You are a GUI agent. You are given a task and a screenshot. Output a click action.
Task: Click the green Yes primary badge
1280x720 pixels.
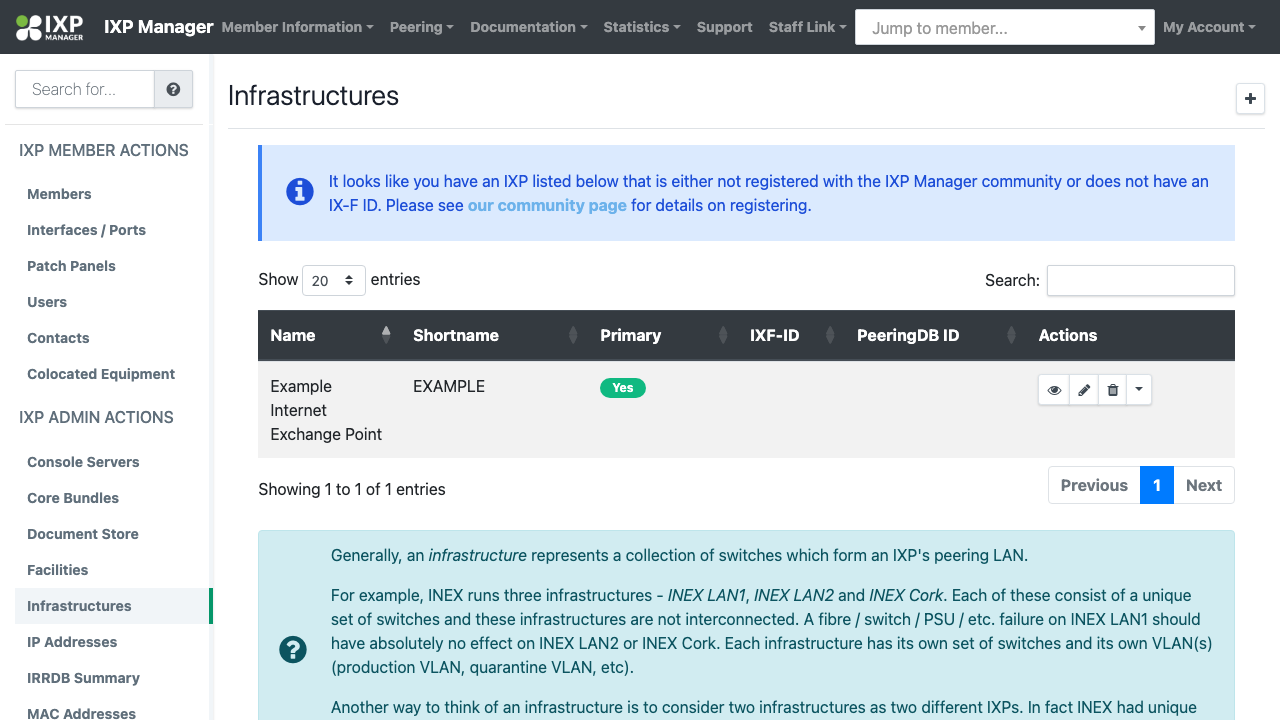click(x=623, y=388)
